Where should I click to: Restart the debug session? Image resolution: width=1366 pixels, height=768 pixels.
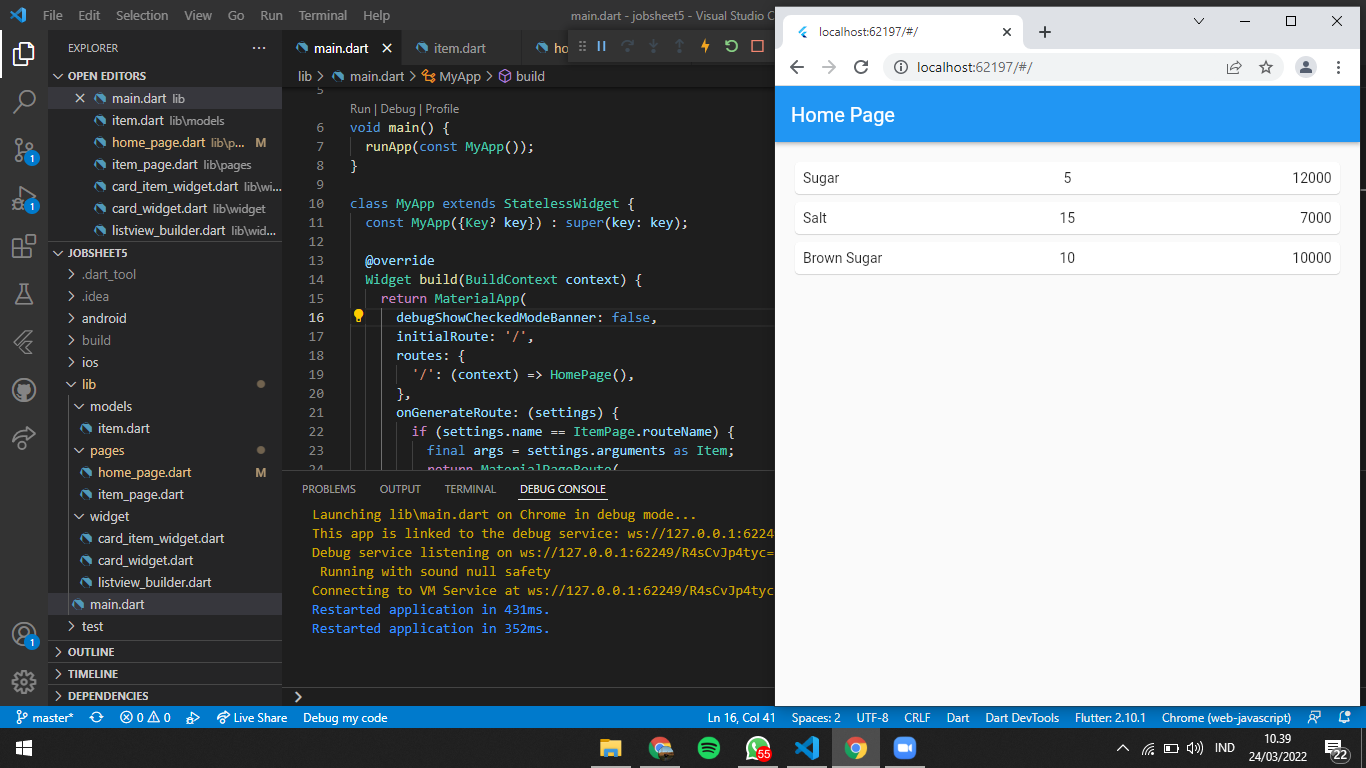[731, 45]
